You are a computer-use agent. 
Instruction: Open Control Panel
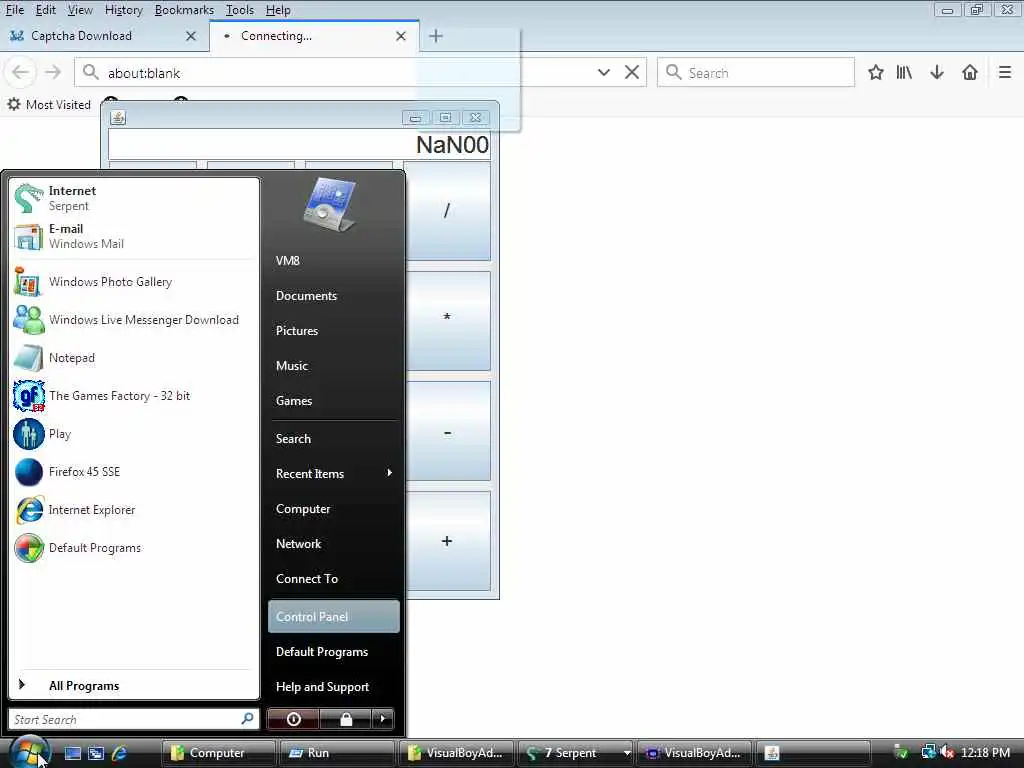pos(334,616)
